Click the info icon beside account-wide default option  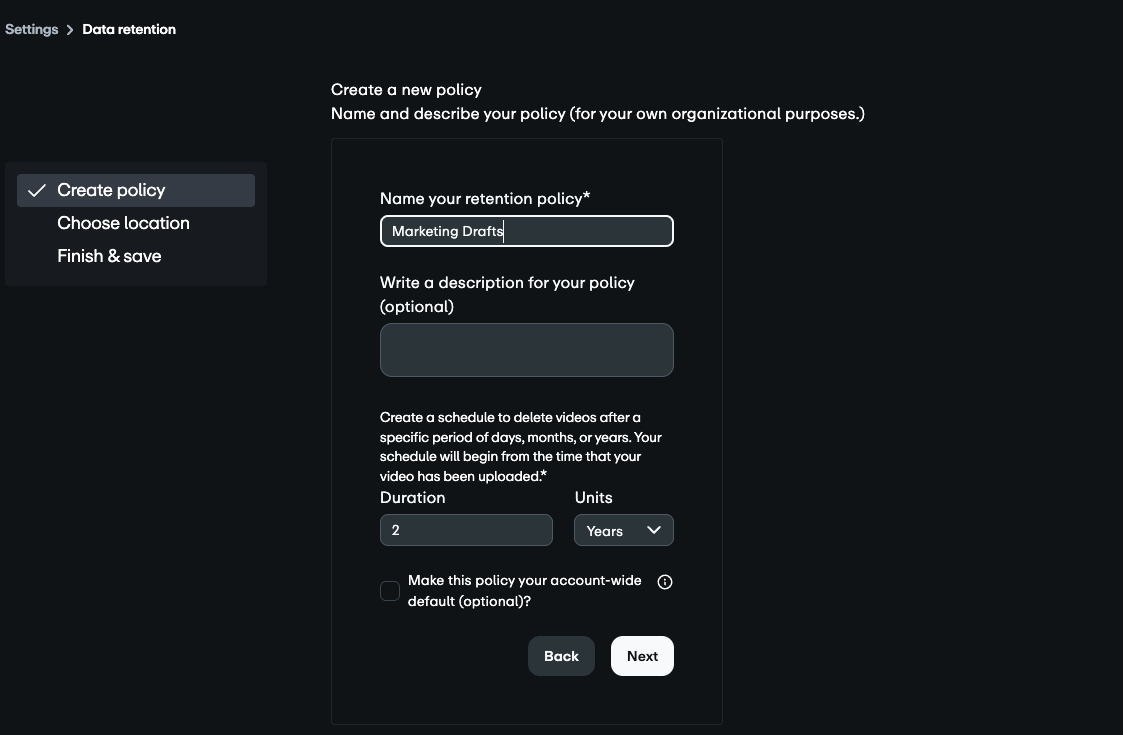pyautogui.click(x=665, y=581)
